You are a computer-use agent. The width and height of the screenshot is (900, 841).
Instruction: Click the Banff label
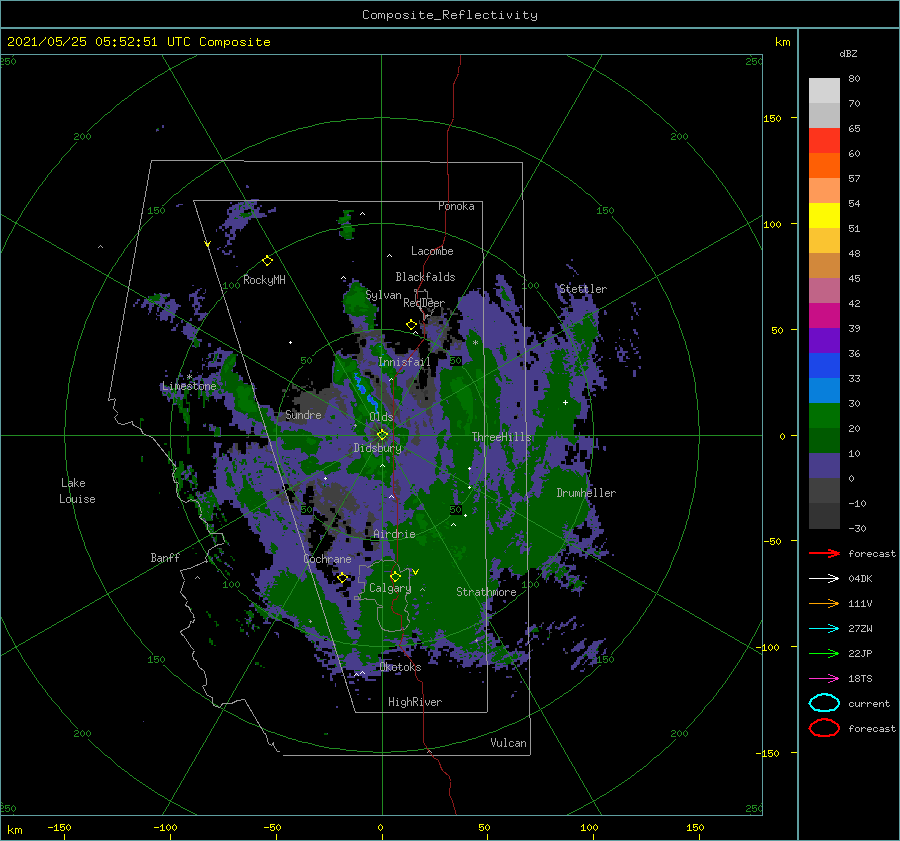point(165,557)
